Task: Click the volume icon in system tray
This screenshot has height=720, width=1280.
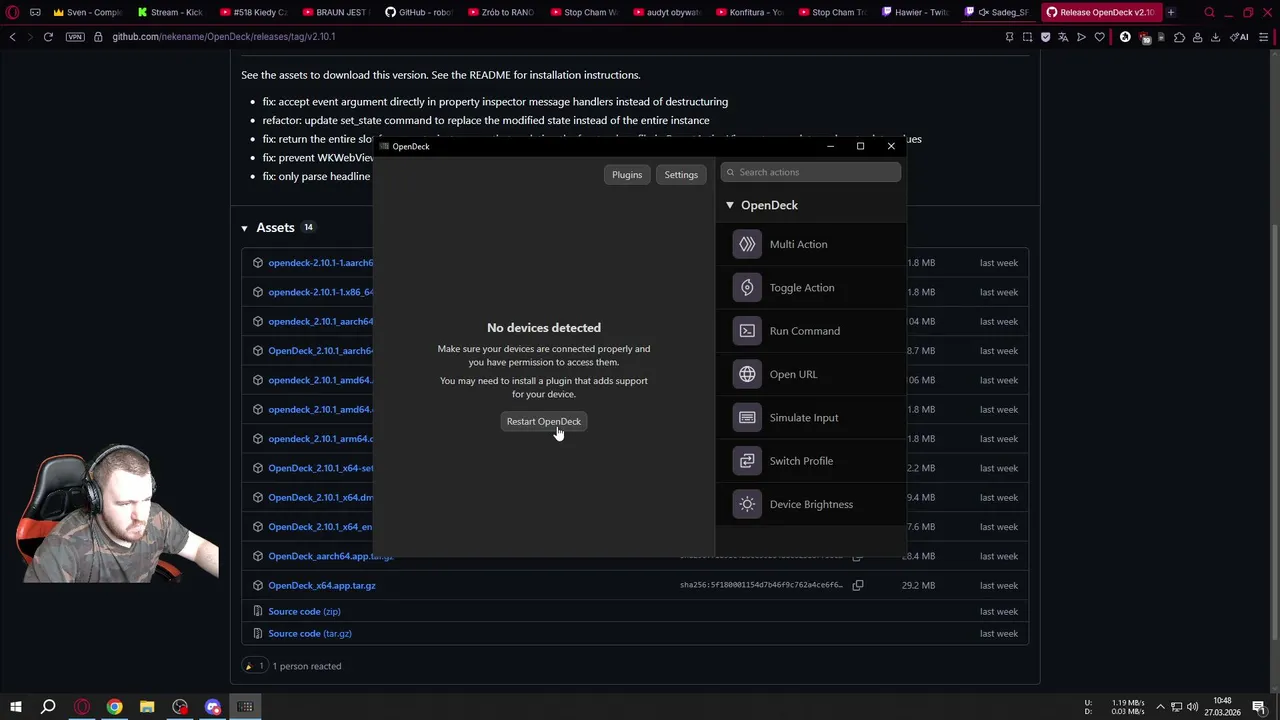Action: (x=1193, y=707)
